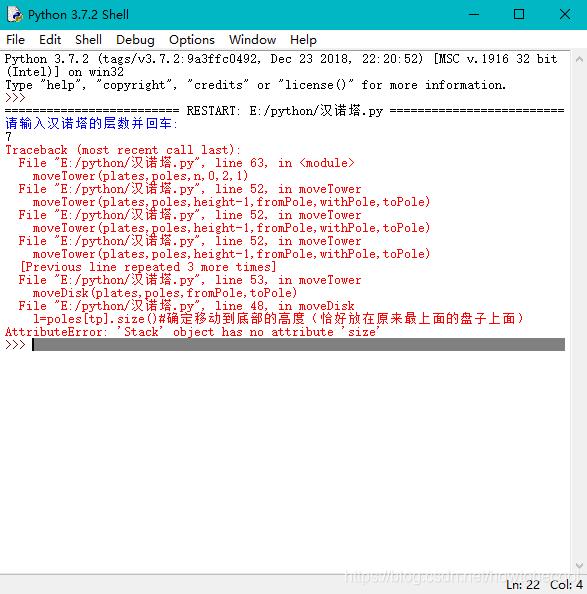587x594 pixels.
Task: Click the scrollbar up arrow
Action: 579,59
